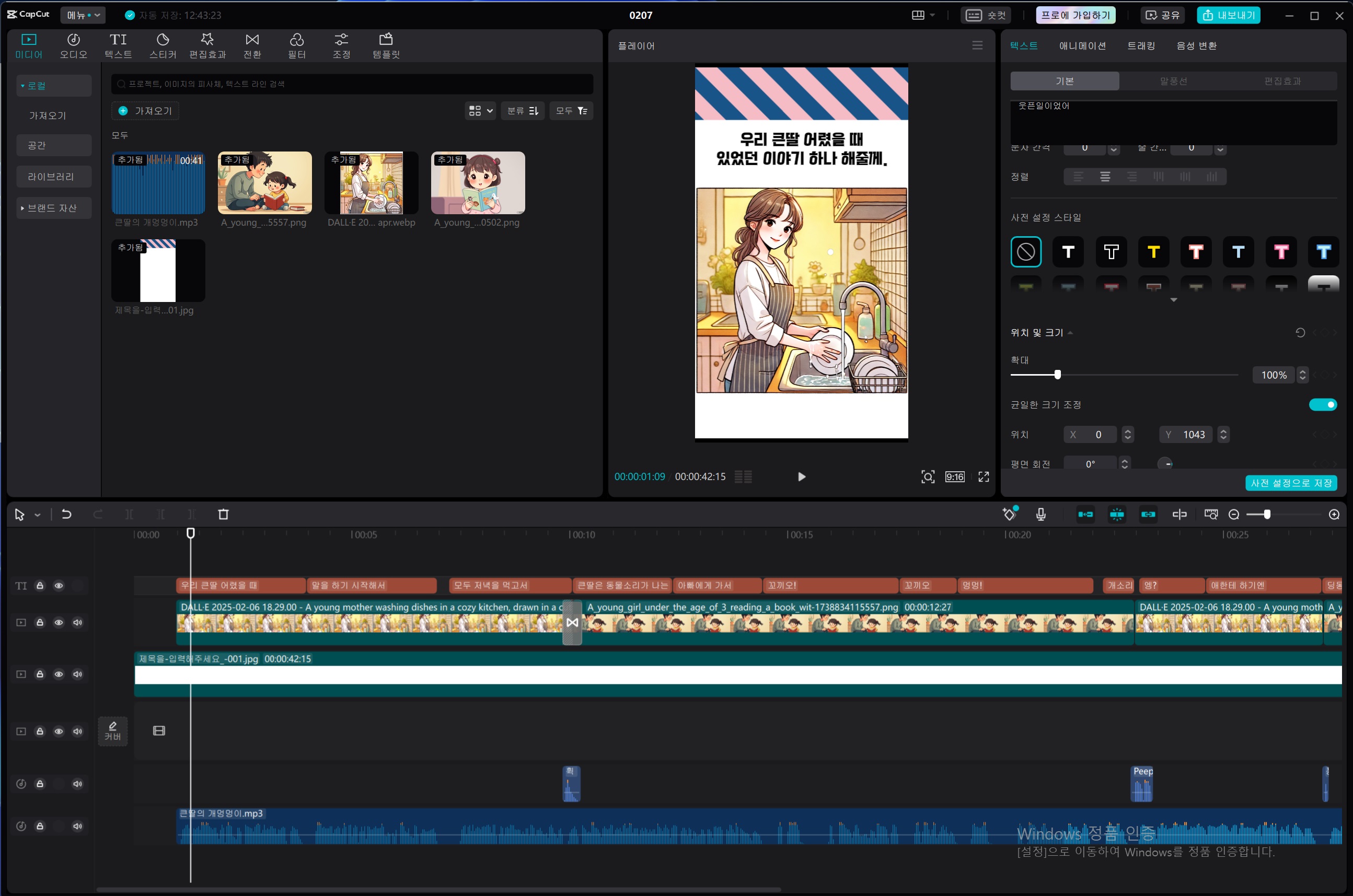Screen dimensions: 1353x896
Task: Open the 템플릿 templates panel
Action: click(x=386, y=46)
